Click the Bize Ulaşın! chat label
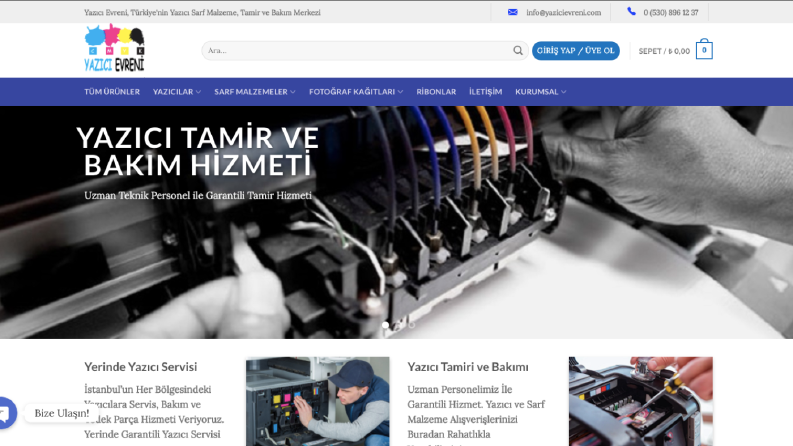The width and height of the screenshot is (793, 446). (62, 413)
